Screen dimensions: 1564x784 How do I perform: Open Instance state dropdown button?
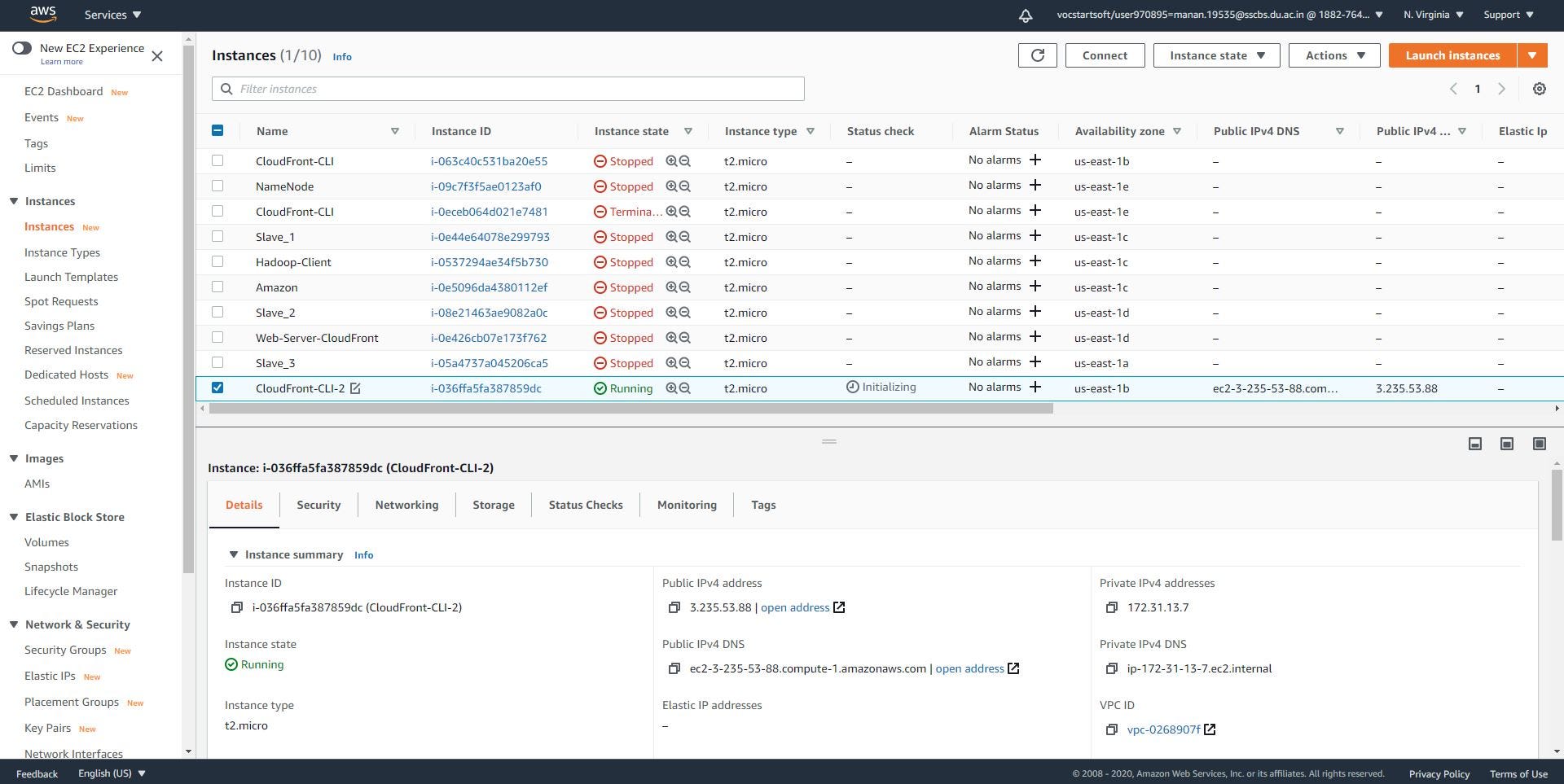(x=1216, y=55)
